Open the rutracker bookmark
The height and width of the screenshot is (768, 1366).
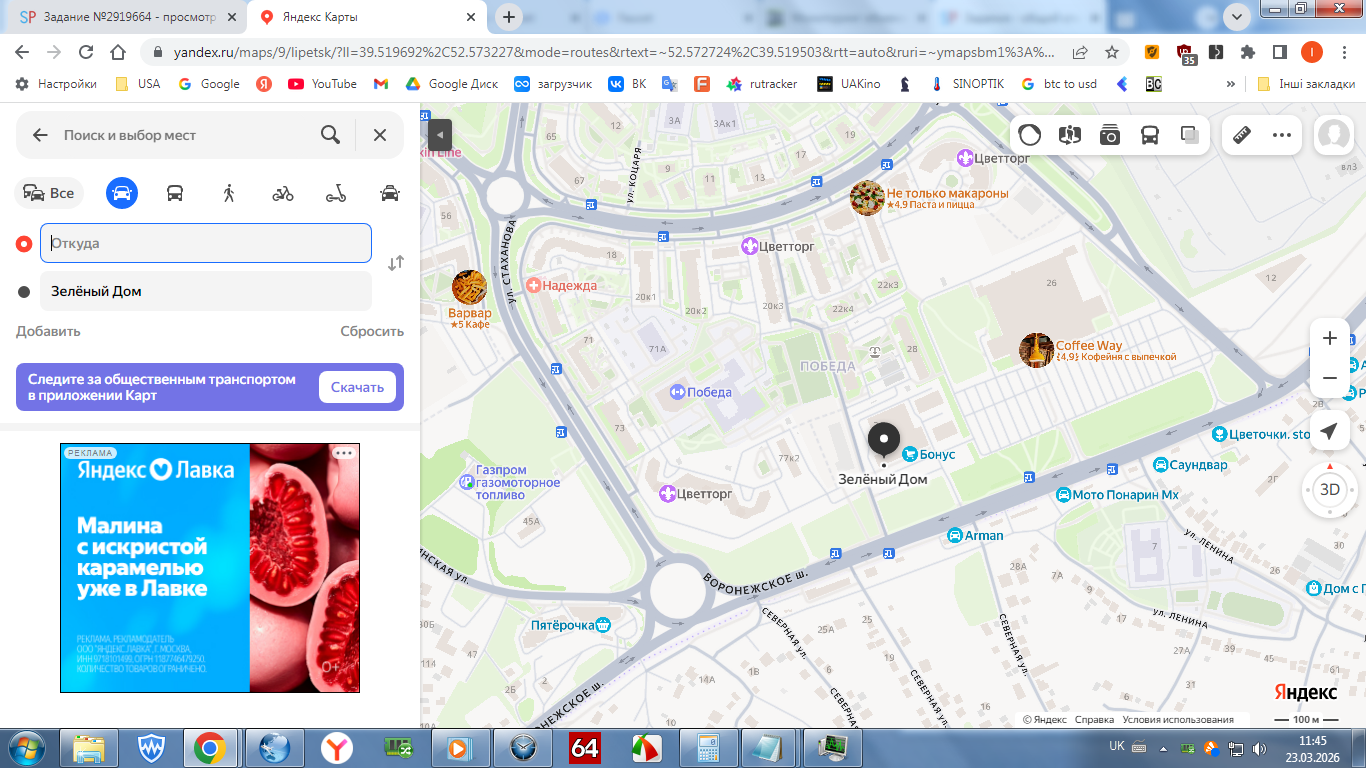(762, 84)
